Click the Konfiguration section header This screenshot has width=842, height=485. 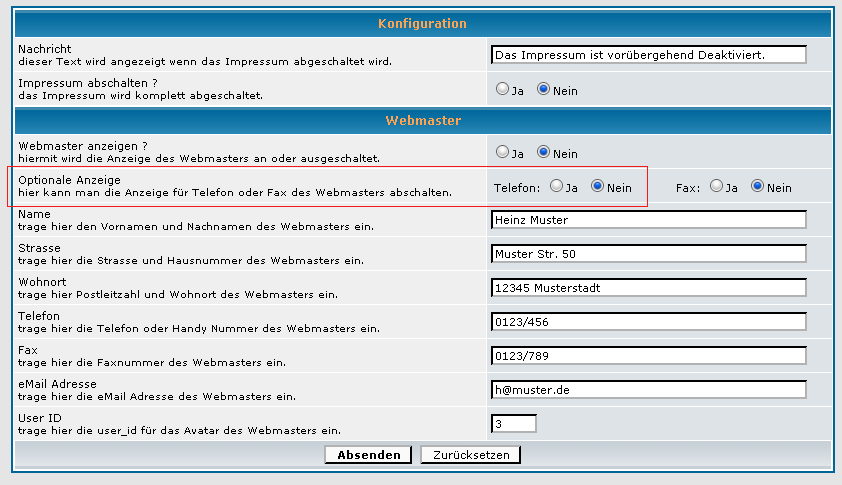pos(421,23)
